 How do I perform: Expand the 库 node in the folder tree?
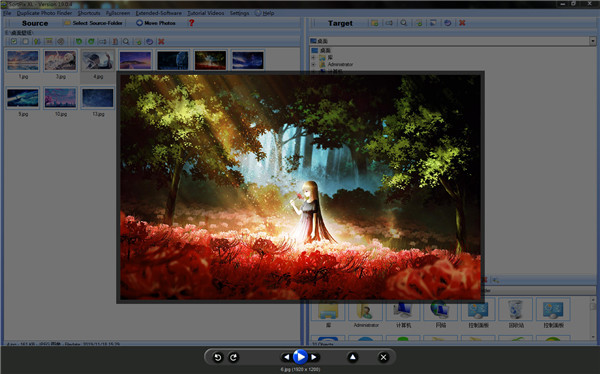(x=313, y=57)
